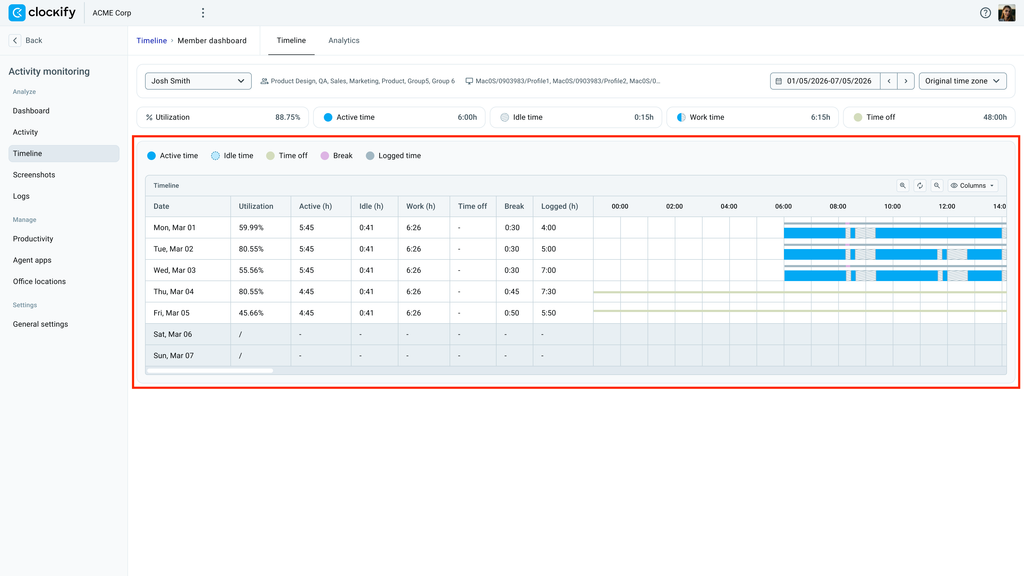Click the Clockify logo
This screenshot has width=1024, height=576.
click(x=42, y=12)
